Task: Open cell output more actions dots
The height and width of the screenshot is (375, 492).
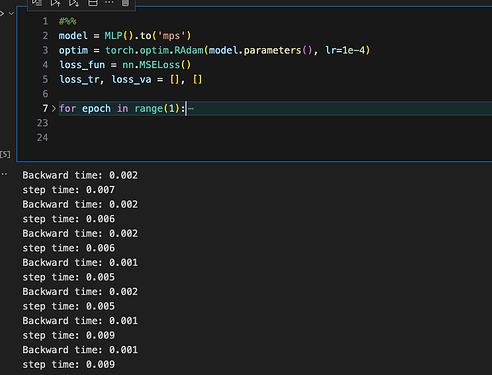Action: pos(4,174)
